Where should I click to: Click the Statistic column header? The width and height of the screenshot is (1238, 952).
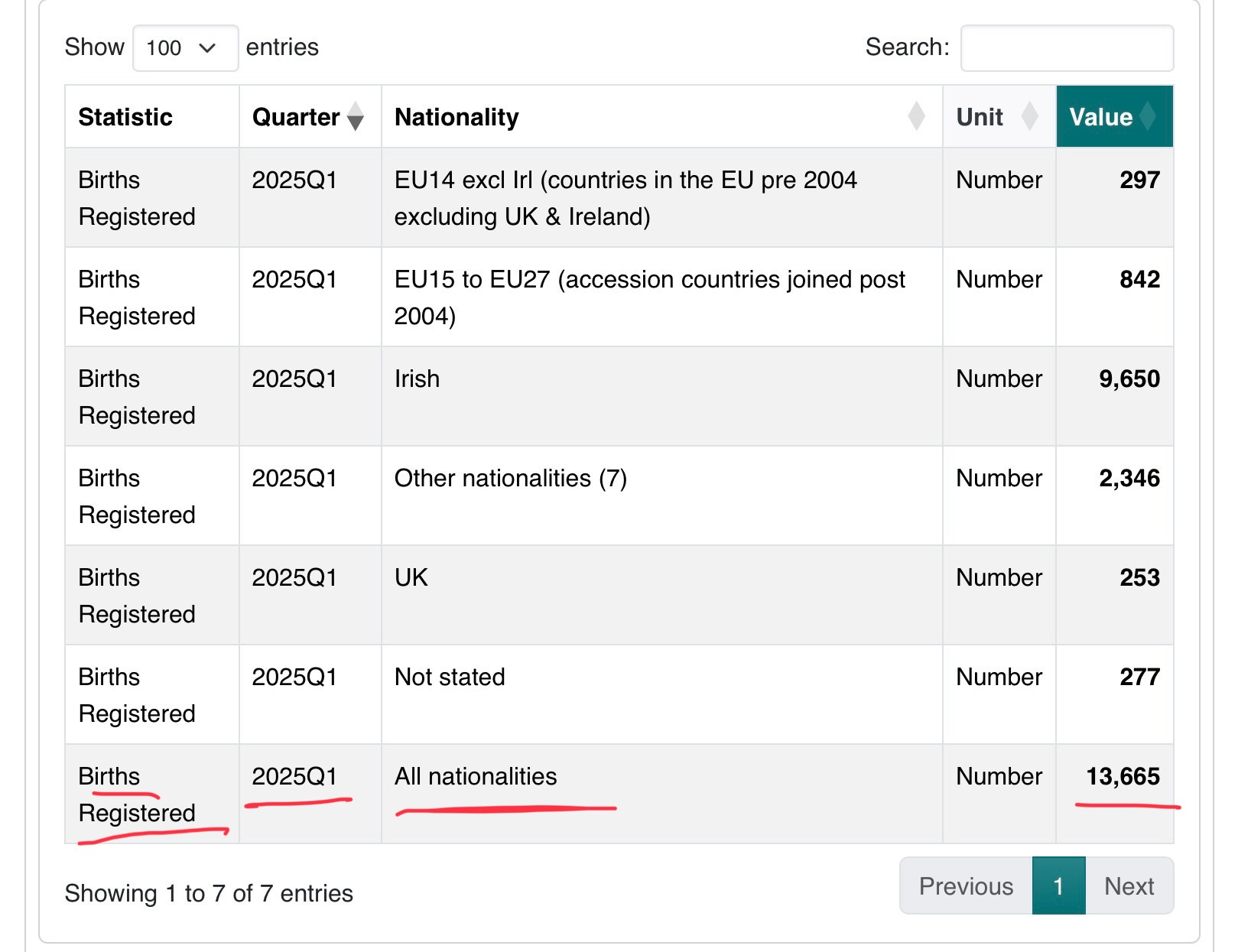tap(125, 117)
